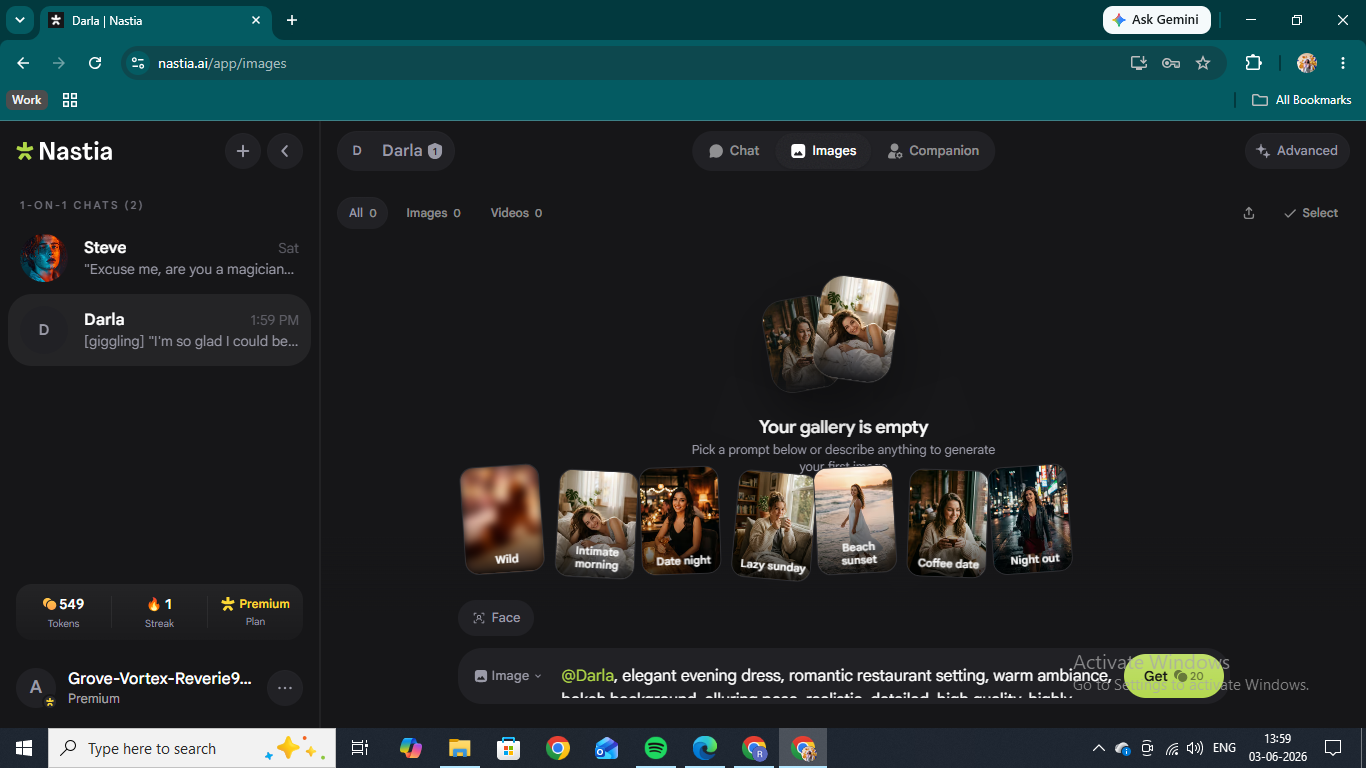The height and width of the screenshot is (768, 1366).
Task: Filter gallery by Images 0
Action: click(x=433, y=213)
